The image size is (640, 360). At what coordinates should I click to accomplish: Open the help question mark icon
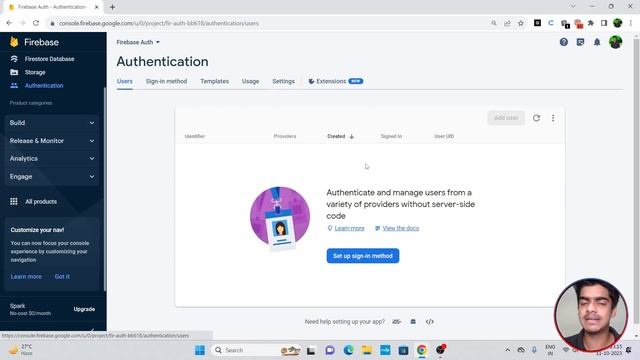(564, 42)
